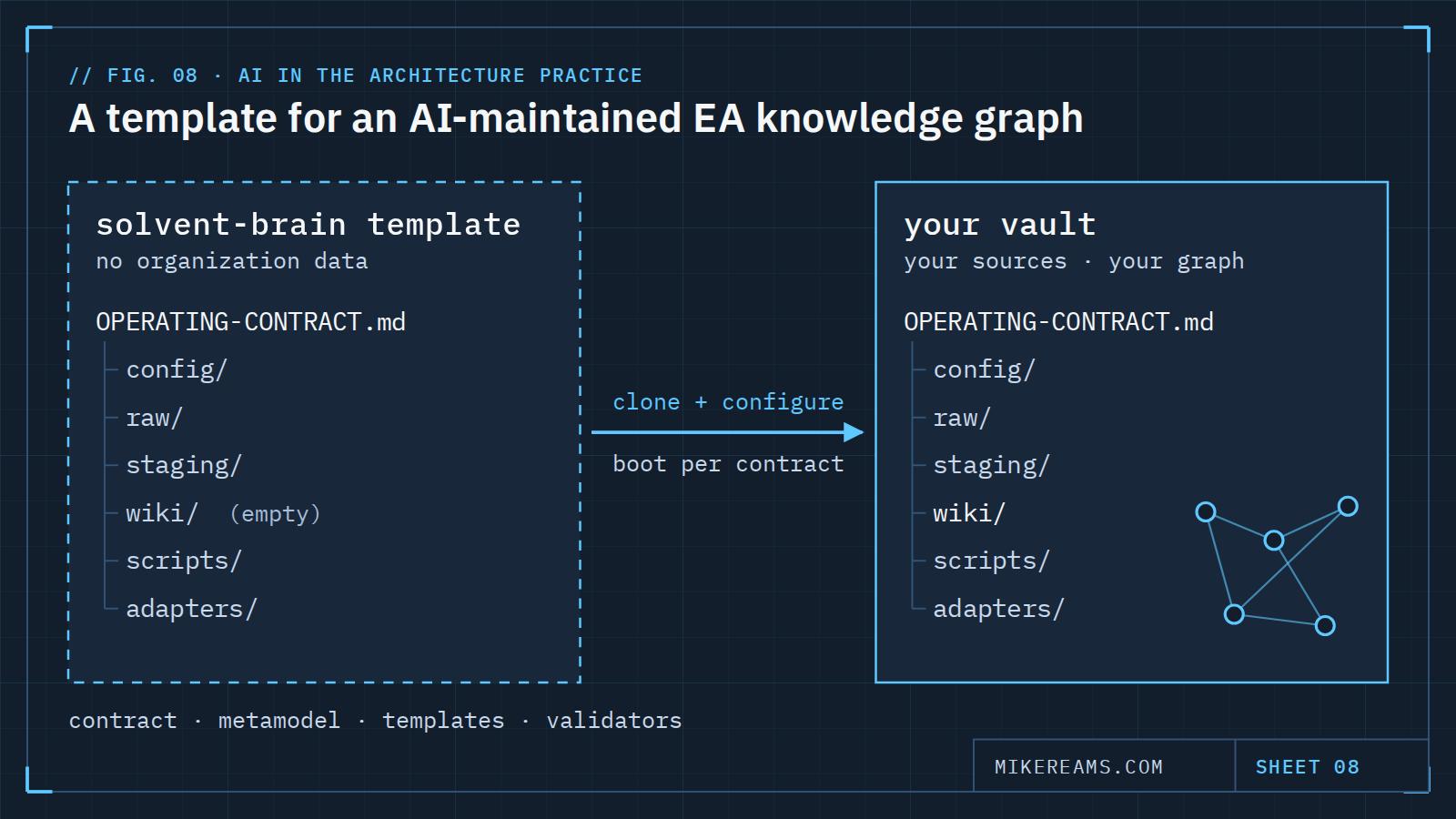Screen dimensions: 1456x819
Task: Click the 'clone + configure' label
Action: coord(728,403)
